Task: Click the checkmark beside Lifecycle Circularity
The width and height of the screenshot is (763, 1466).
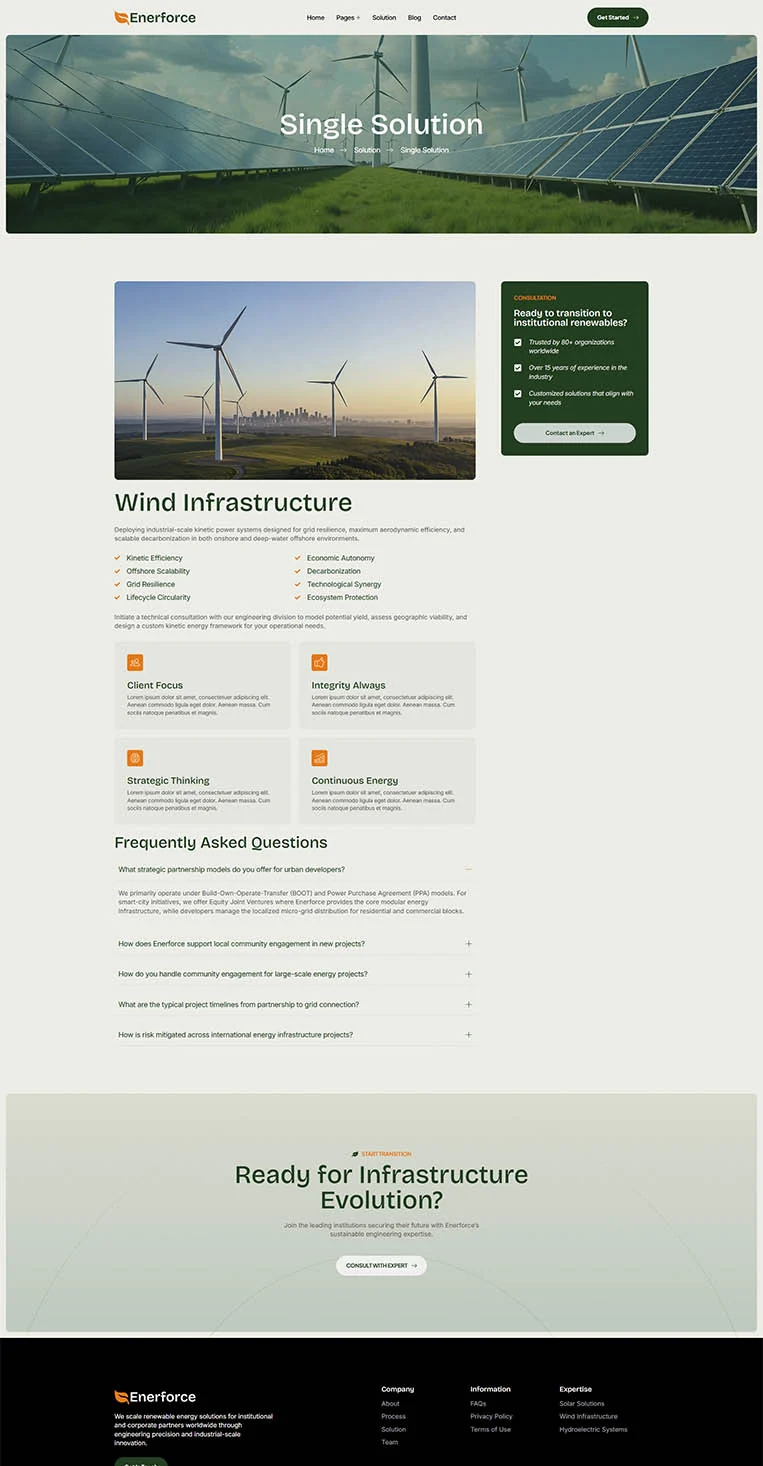Action: click(118, 597)
